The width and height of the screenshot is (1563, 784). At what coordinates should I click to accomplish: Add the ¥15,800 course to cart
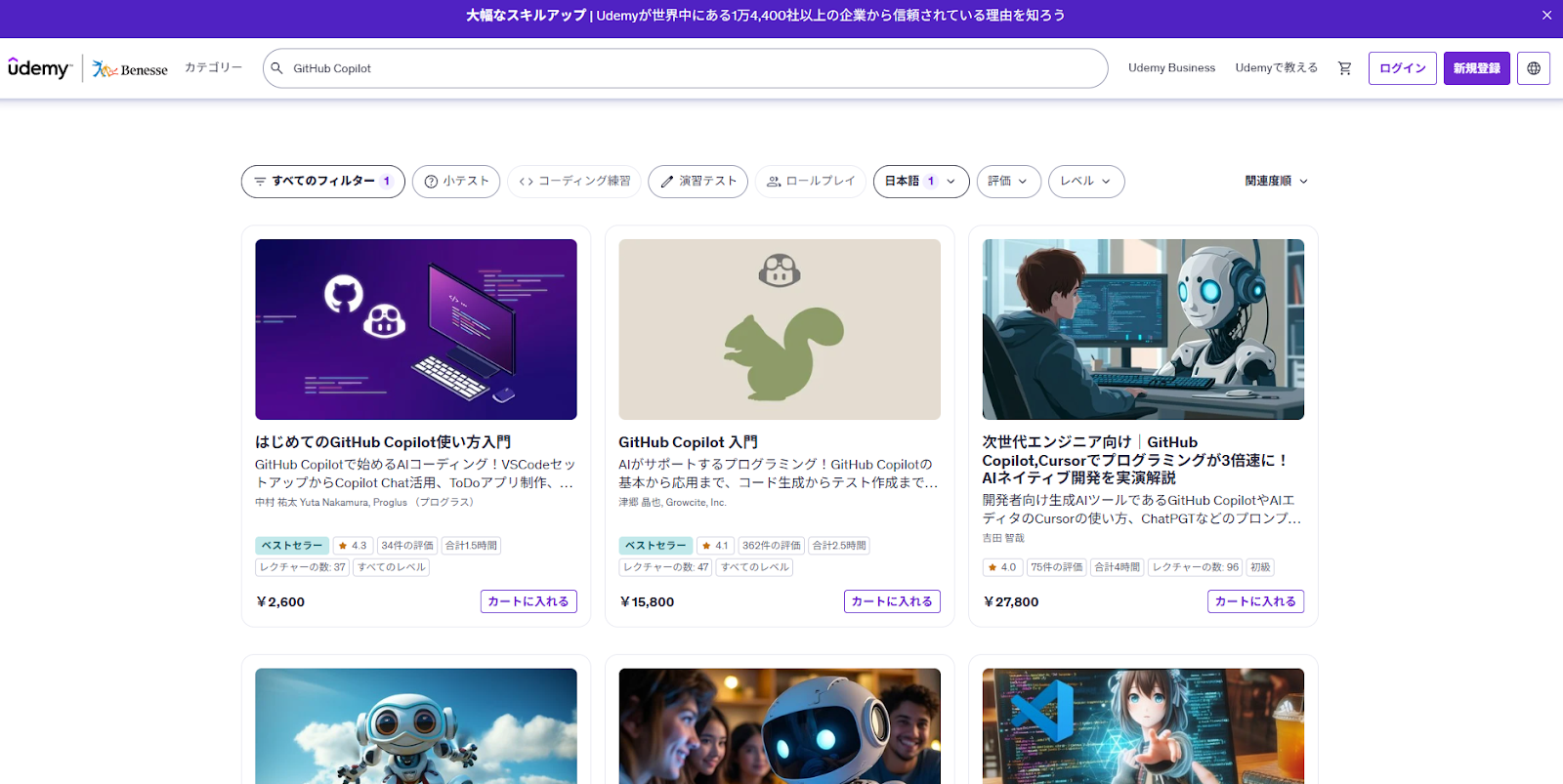(892, 601)
